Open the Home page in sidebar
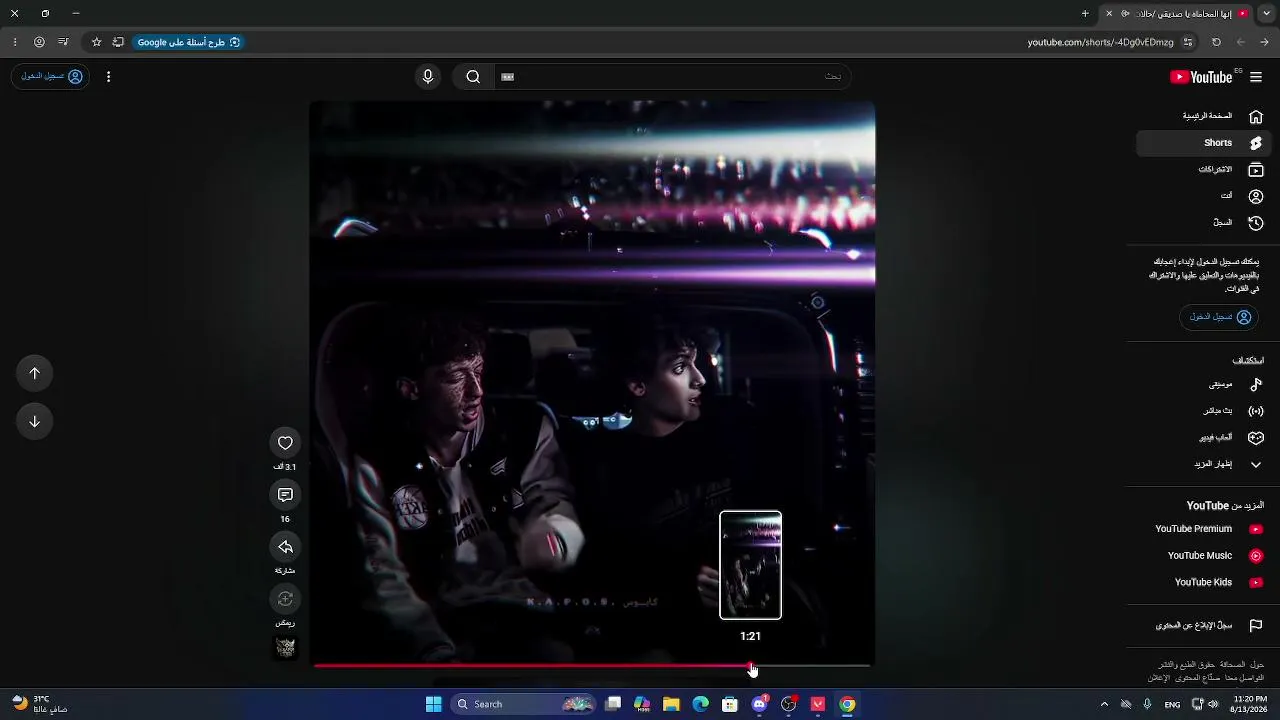Screen dimensions: 1280x720 coord(1204,116)
